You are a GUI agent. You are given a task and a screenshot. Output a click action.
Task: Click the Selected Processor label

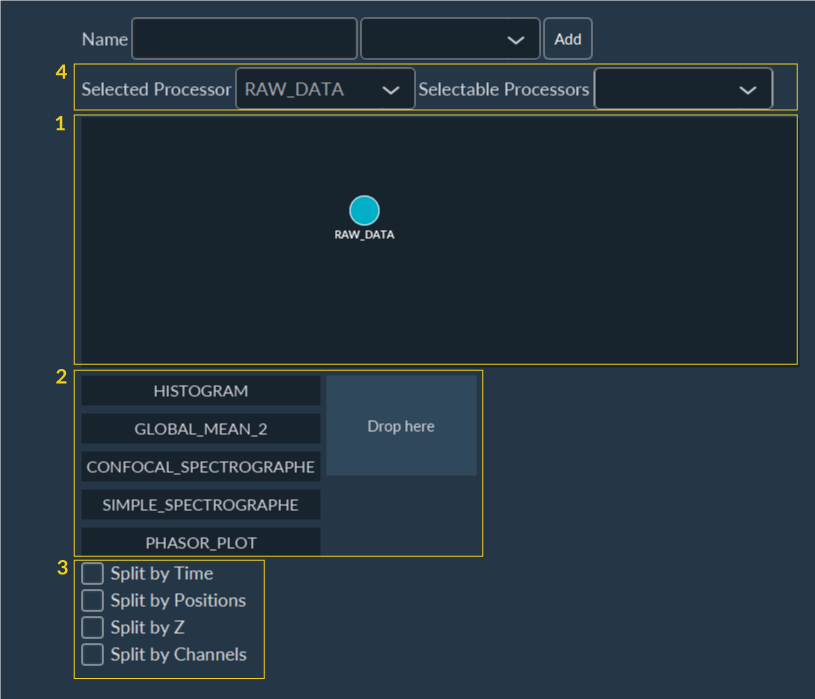[x=155, y=89]
